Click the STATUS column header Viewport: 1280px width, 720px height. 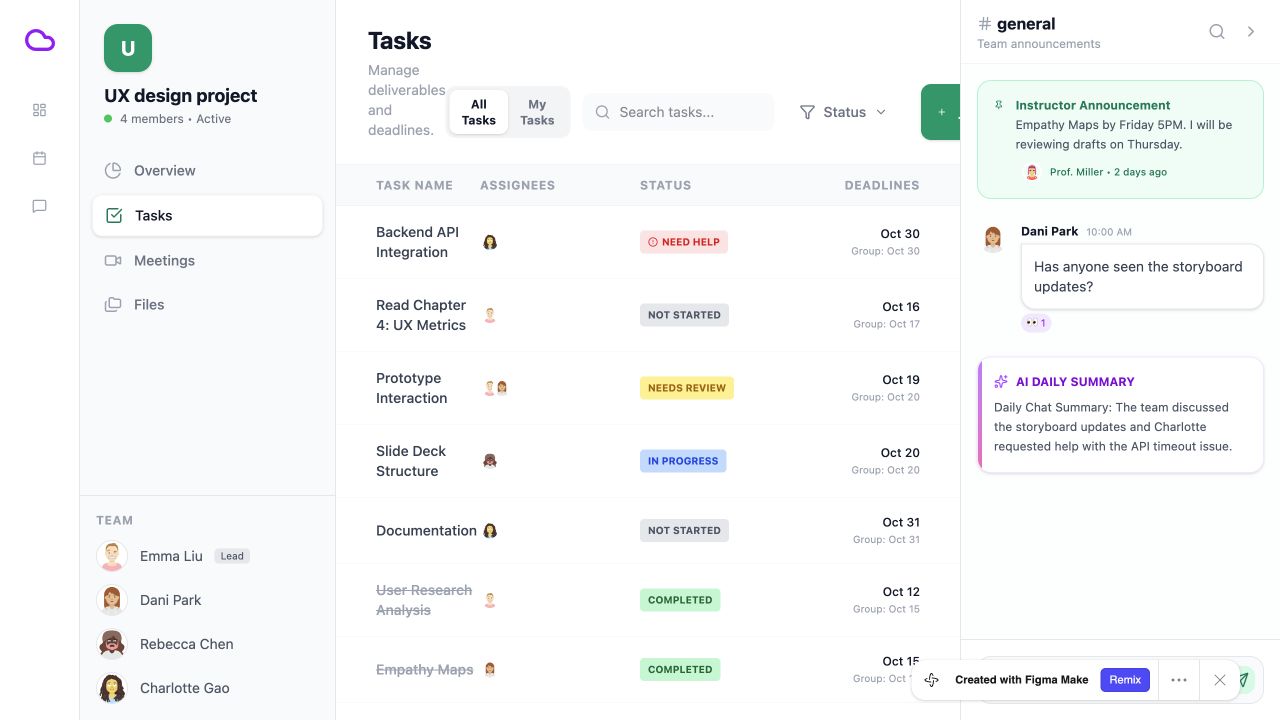coord(665,185)
